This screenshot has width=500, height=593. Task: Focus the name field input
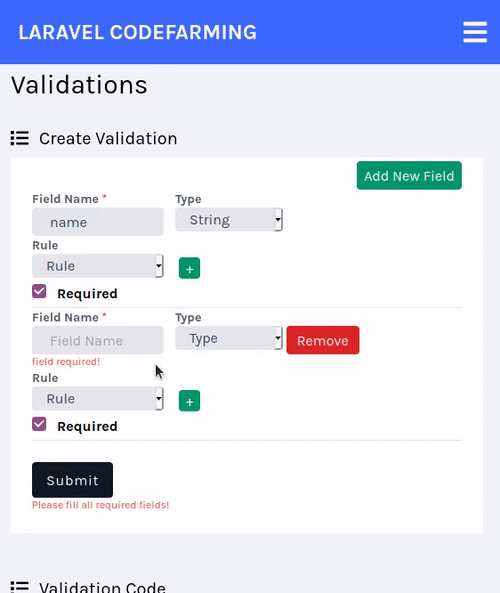coord(98,222)
